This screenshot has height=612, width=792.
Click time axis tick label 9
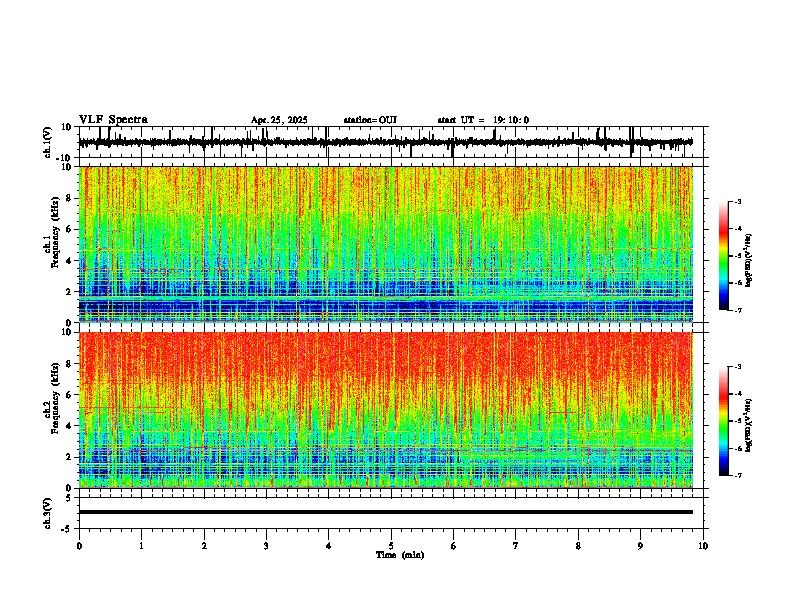[x=640, y=546]
